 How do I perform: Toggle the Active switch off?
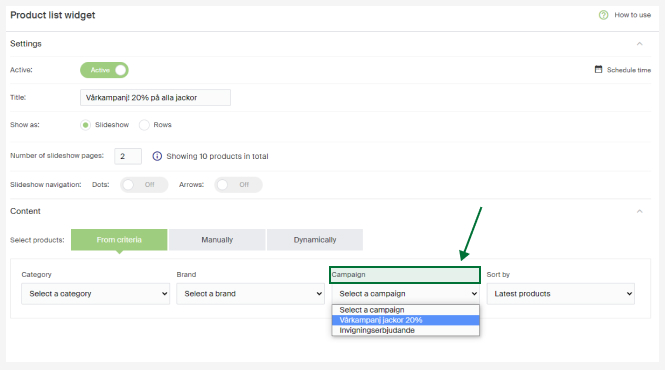point(104,70)
